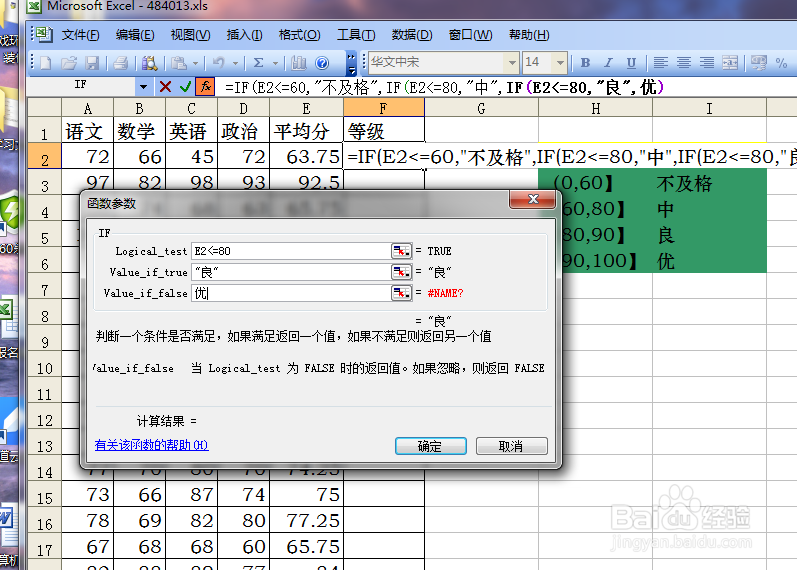Collapse dialog via Value_if_true range selector
The image size is (797, 570).
click(401, 272)
